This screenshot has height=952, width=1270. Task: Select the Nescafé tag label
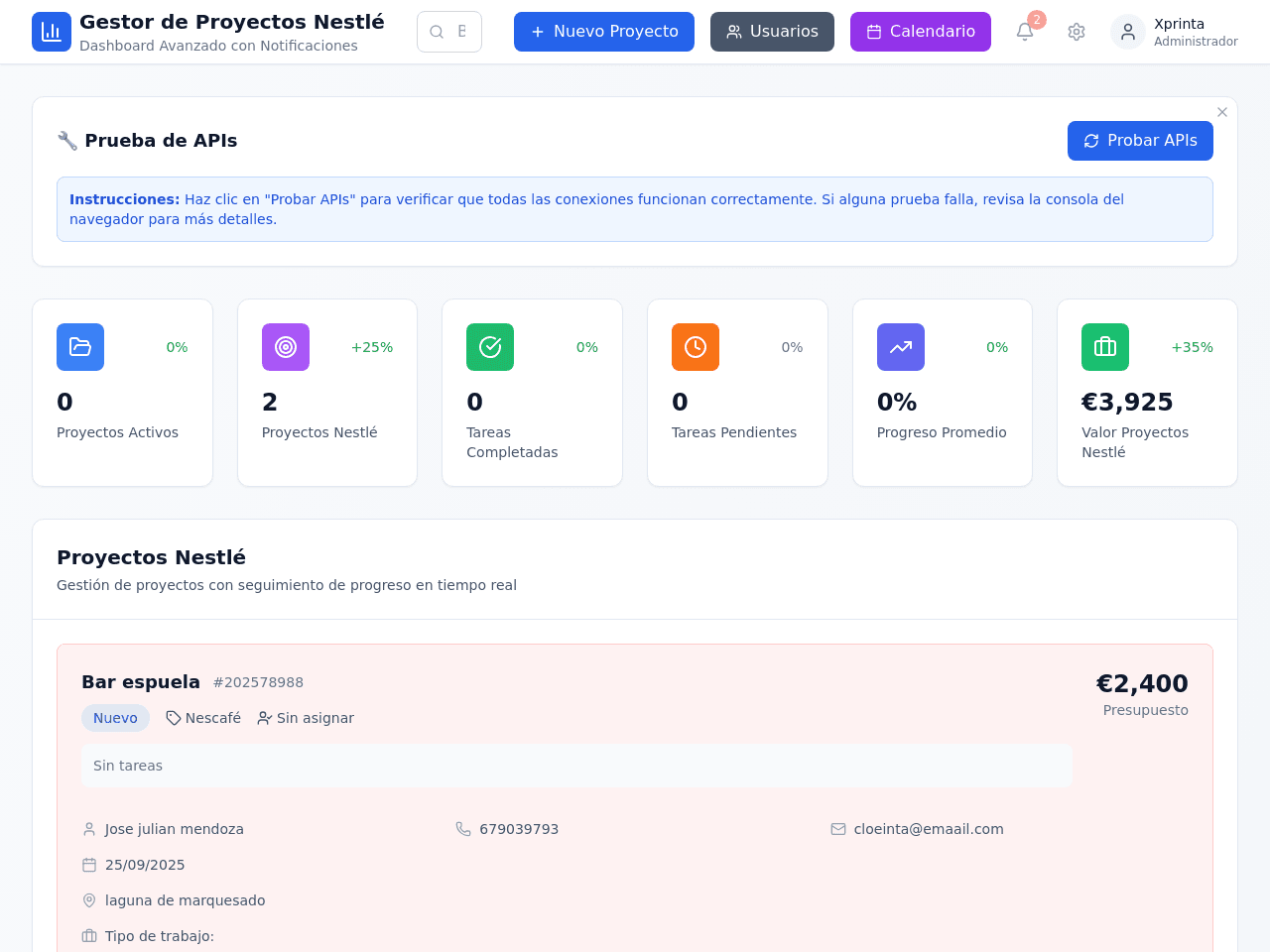203,718
